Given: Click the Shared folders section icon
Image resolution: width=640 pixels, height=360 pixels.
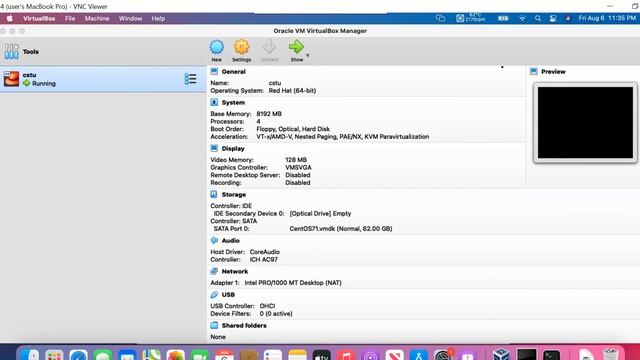Looking at the screenshot, I should [214, 325].
